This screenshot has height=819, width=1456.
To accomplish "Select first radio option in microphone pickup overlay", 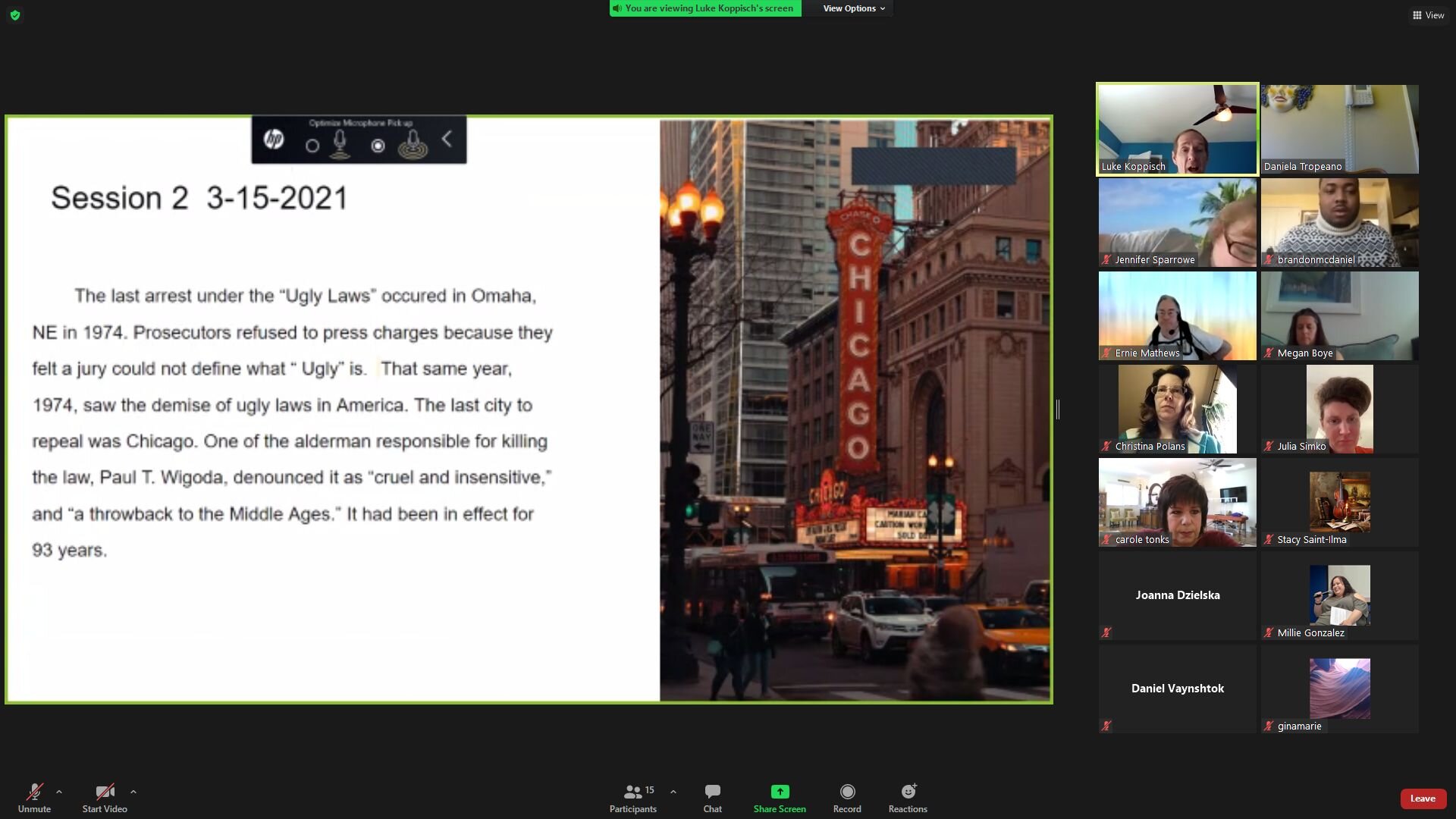I will (x=312, y=146).
